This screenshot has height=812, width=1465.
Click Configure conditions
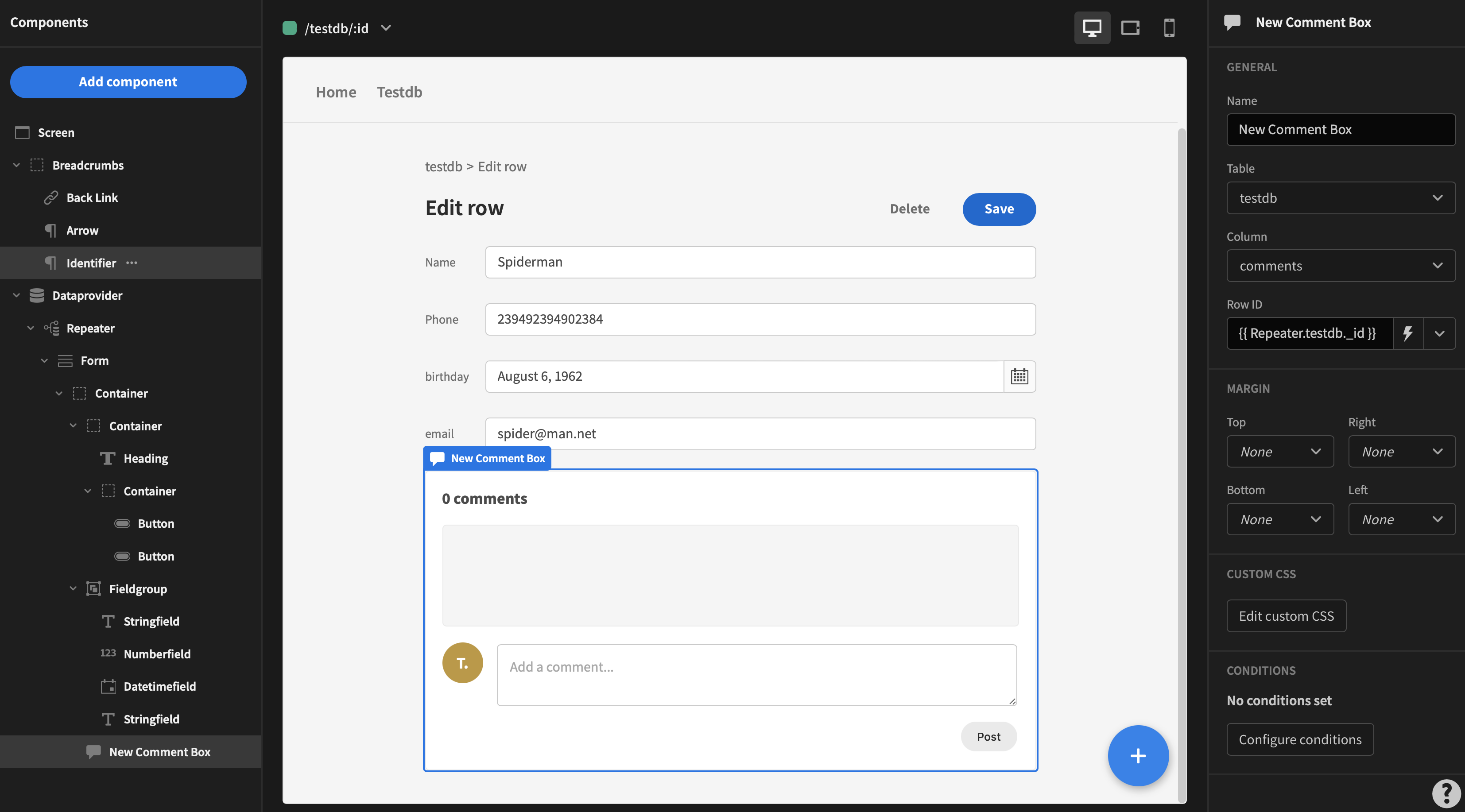[1300, 739]
